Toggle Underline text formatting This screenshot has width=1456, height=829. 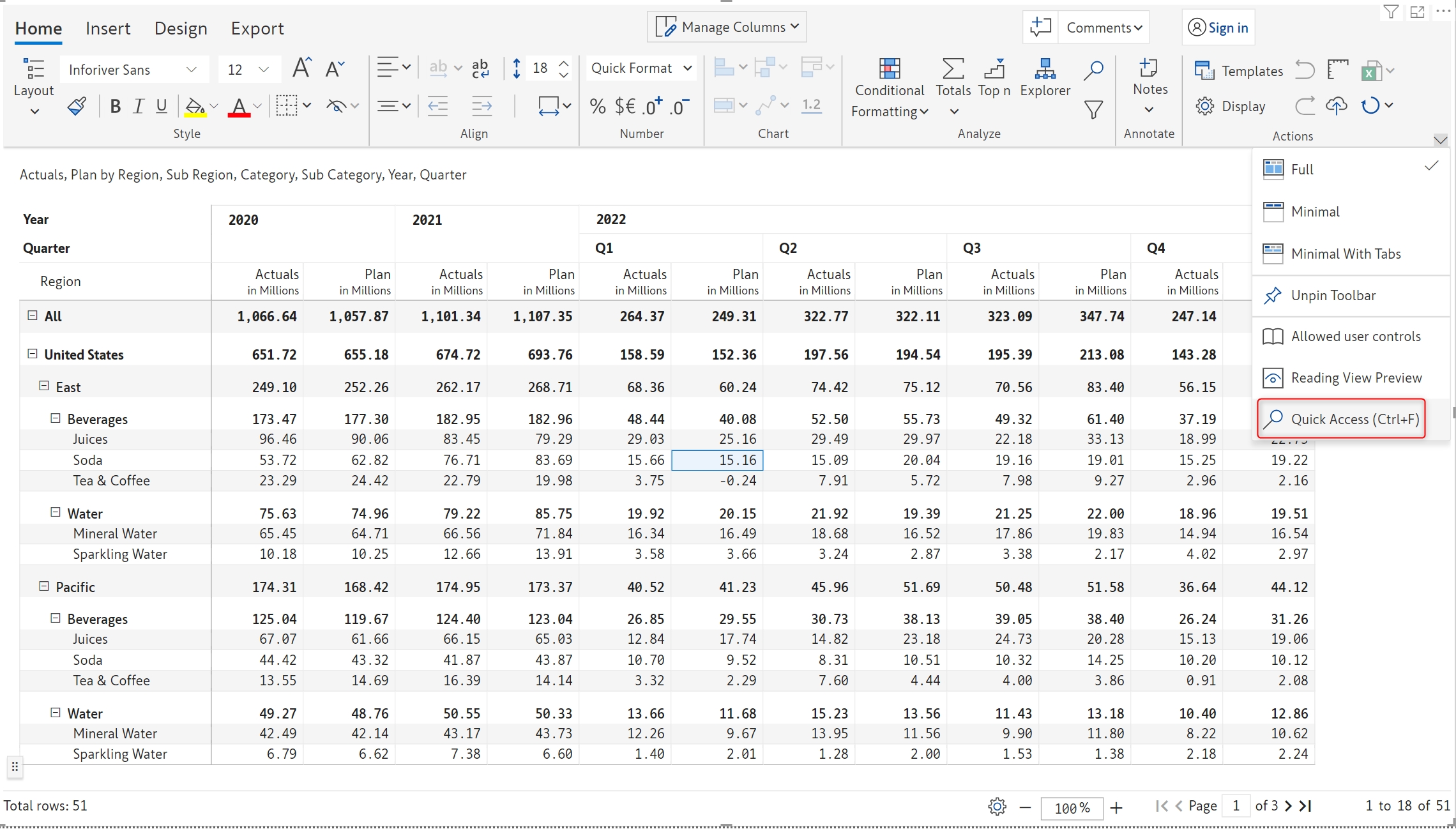coord(162,106)
